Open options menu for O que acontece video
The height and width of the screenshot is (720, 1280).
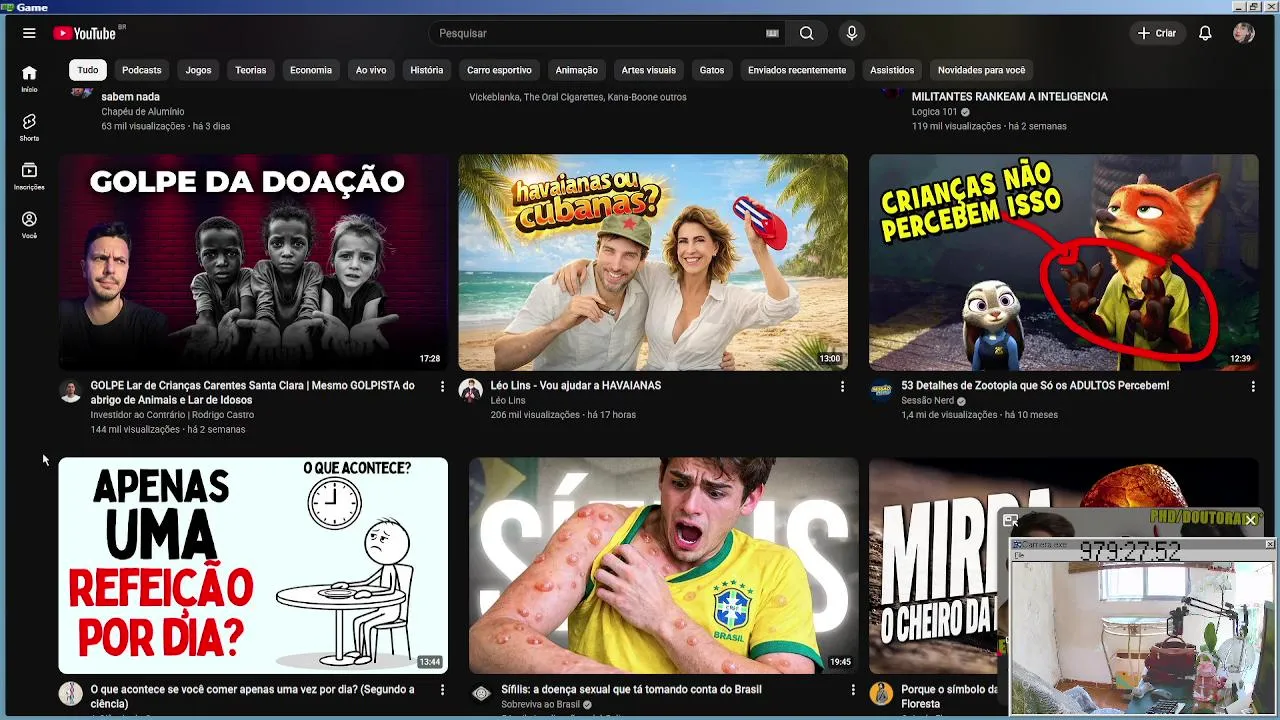(442, 690)
